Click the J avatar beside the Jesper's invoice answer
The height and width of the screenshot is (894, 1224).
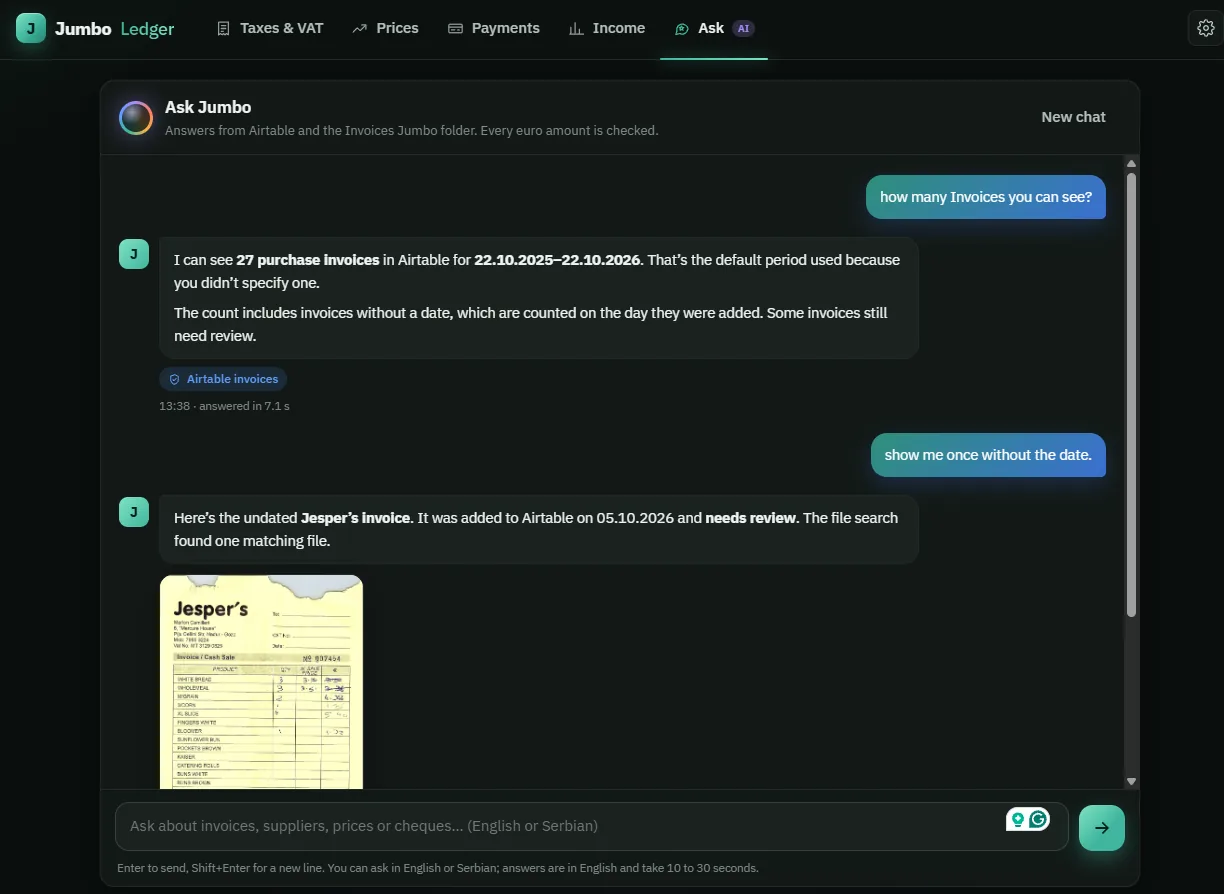click(134, 512)
